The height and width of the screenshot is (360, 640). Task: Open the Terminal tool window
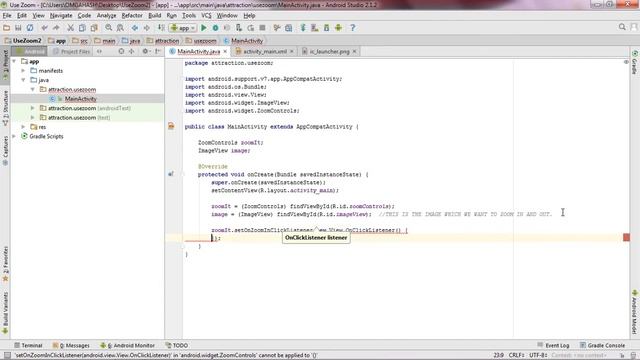(x=28, y=345)
